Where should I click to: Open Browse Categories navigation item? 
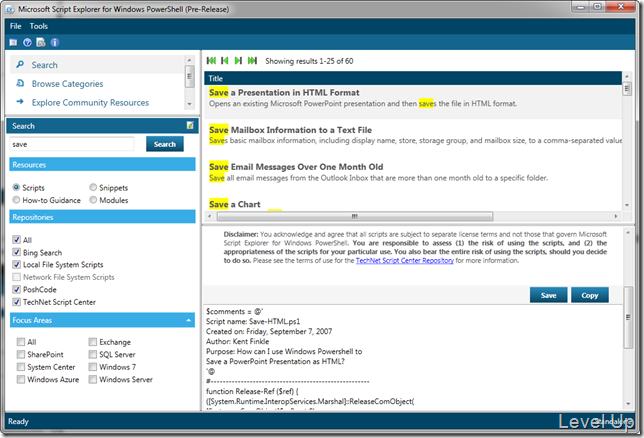(x=97, y=83)
